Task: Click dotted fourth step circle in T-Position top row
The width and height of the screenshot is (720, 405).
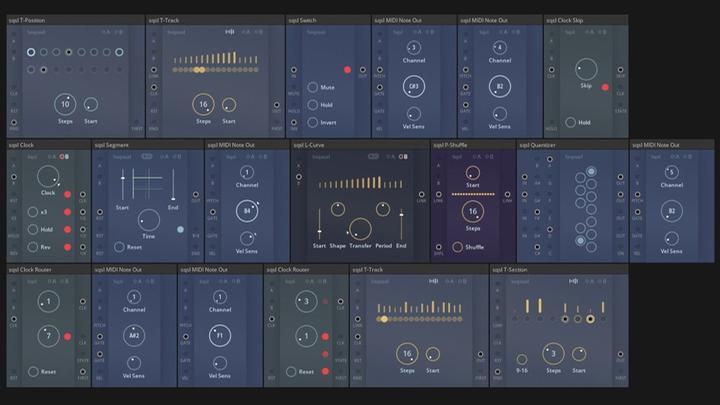Action: (x=68, y=52)
